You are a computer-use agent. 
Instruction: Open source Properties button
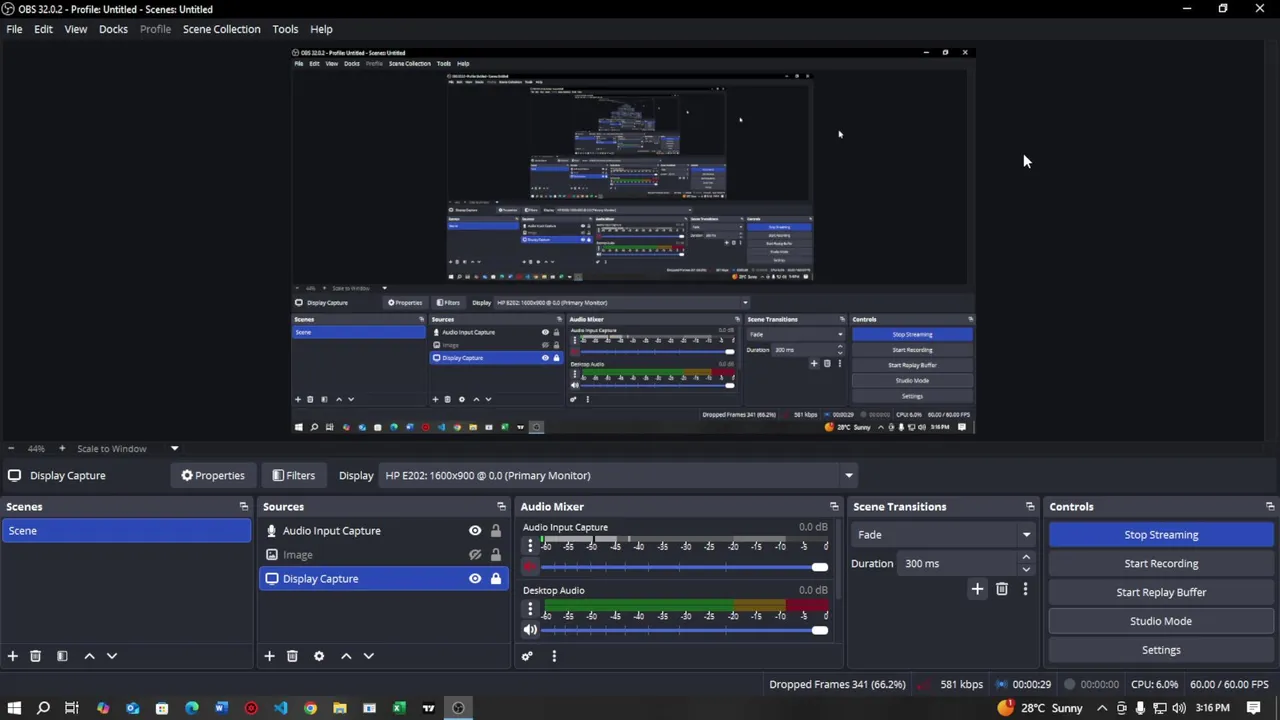212,475
